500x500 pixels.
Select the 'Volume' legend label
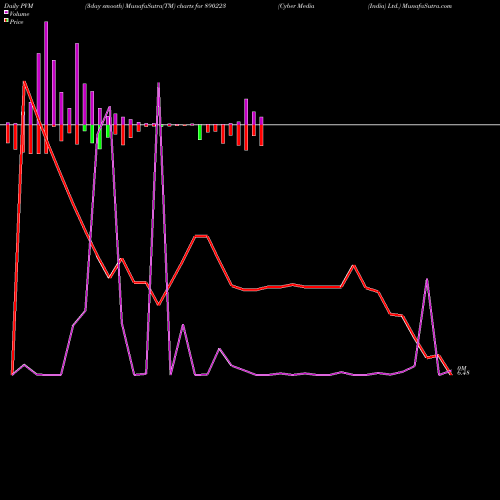coord(19,14)
